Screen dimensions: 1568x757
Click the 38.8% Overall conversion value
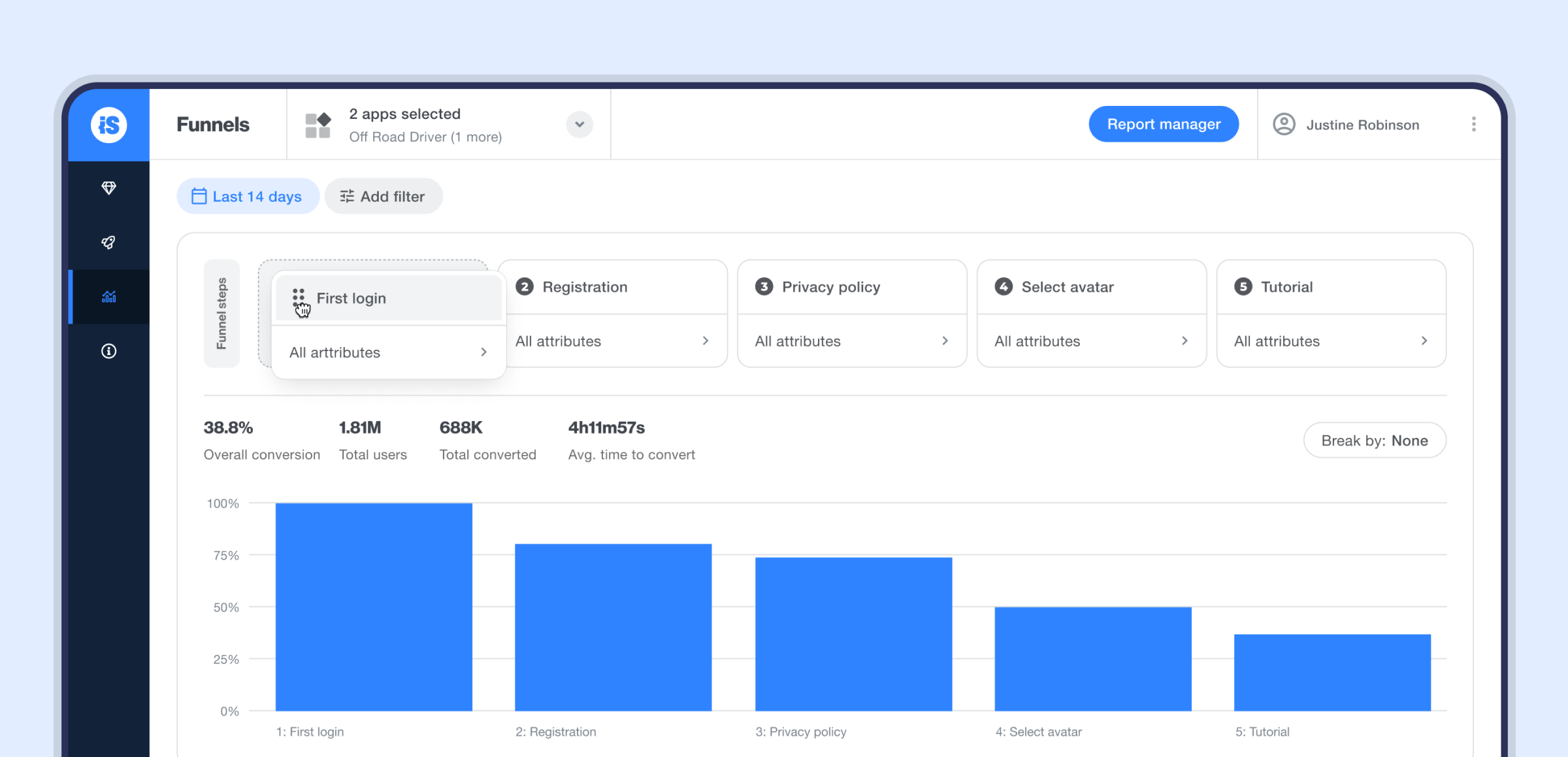(228, 428)
